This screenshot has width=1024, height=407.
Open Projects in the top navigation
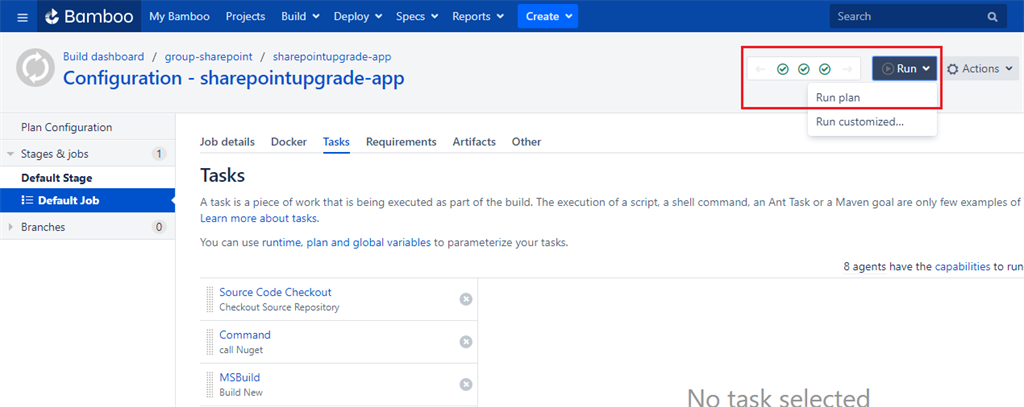pyautogui.click(x=246, y=16)
